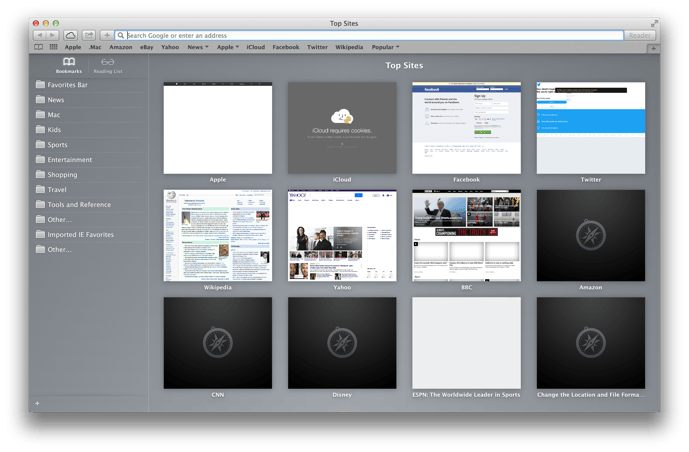Open the CNN Top Sites thumbnail
Viewport: 689px width, 452px height.
[x=218, y=343]
